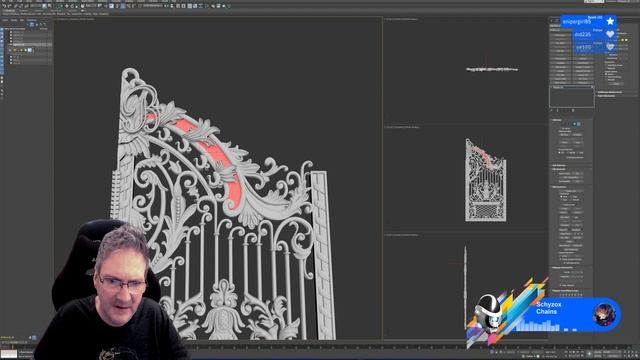The image size is (640, 360).
Task: Activate the Select and Rotate tool
Action: [x=72, y=6]
